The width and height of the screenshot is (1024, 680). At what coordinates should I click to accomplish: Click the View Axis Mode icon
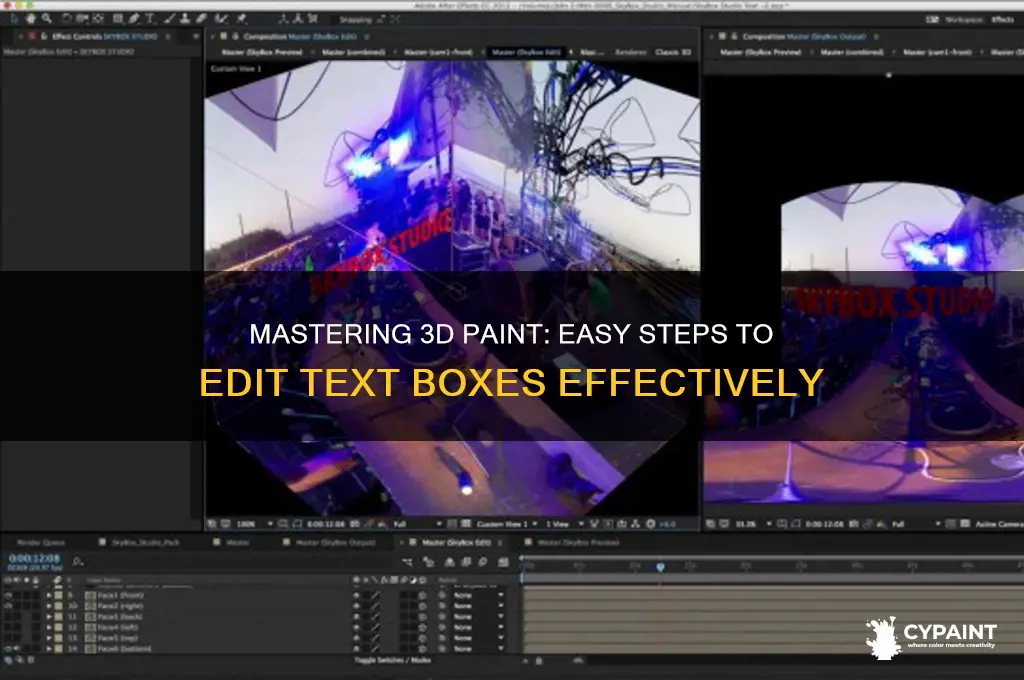tap(313, 19)
